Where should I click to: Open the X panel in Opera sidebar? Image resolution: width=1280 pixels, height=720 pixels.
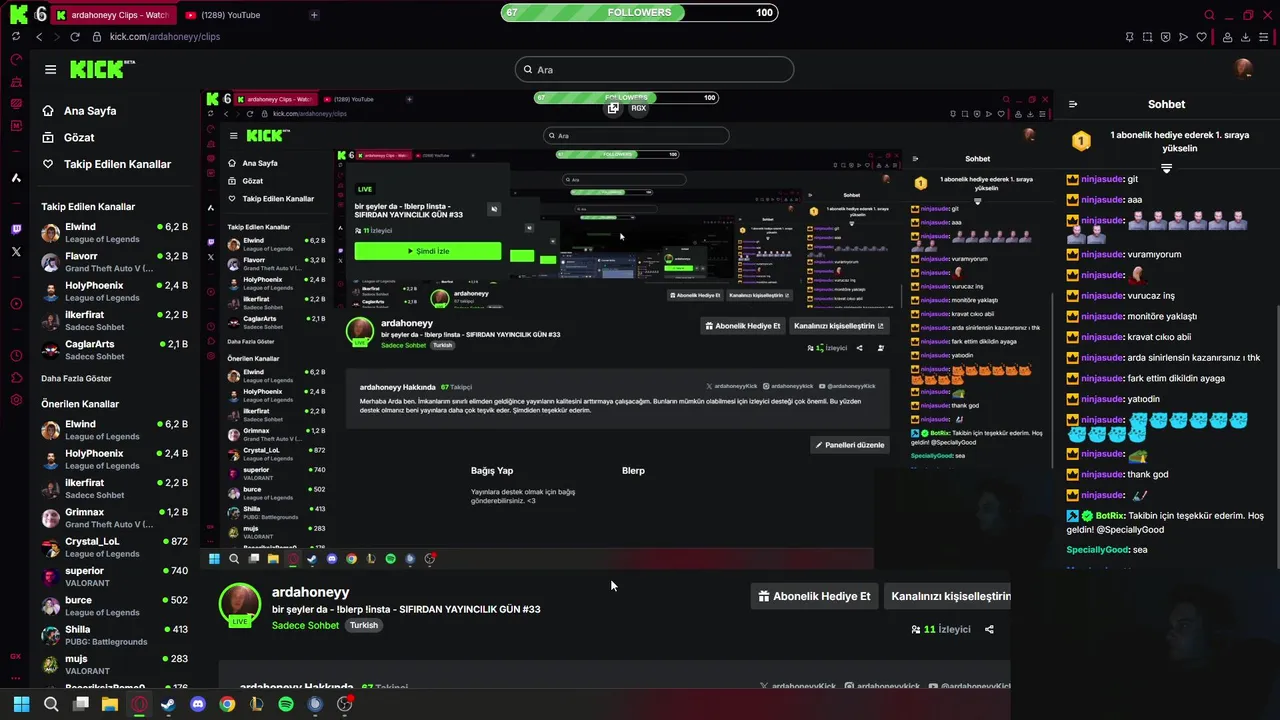click(16, 252)
